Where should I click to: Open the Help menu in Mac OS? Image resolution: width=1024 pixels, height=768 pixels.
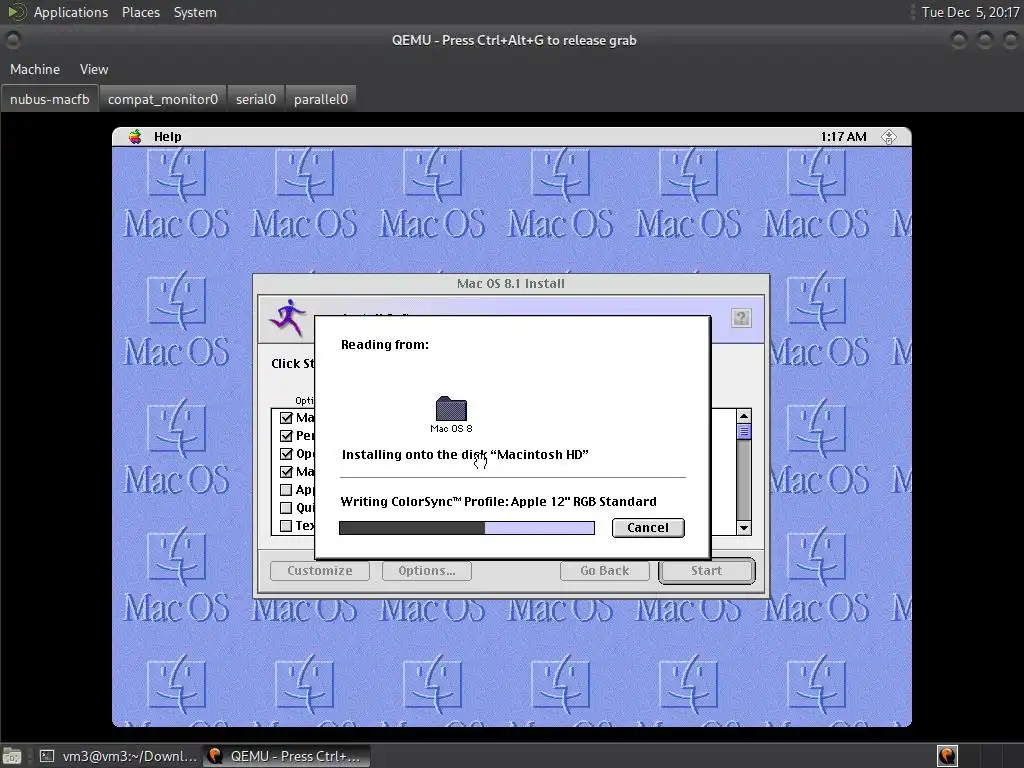168,136
